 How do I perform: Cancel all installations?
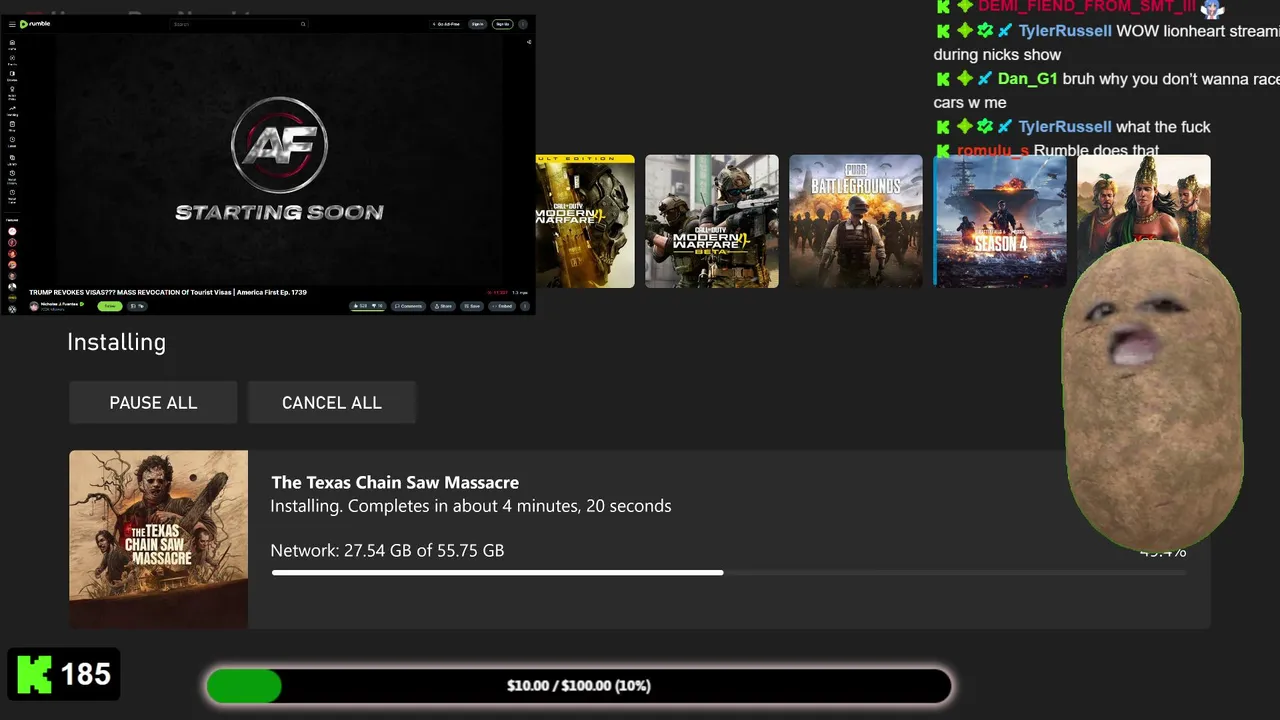coord(331,402)
